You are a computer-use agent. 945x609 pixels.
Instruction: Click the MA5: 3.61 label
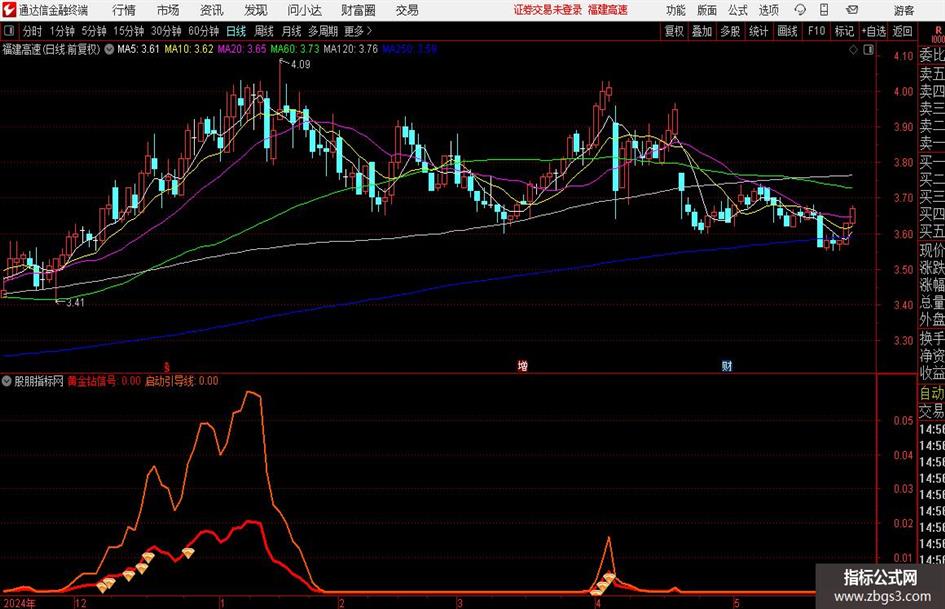pos(138,49)
